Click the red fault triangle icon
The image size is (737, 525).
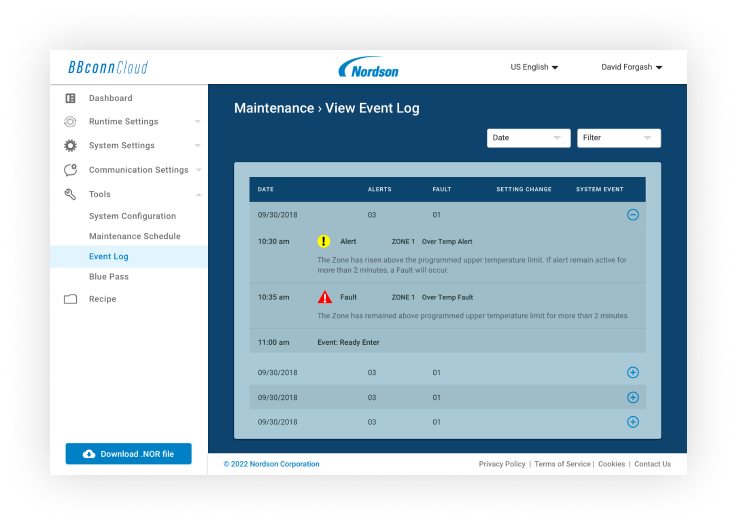[x=325, y=297]
